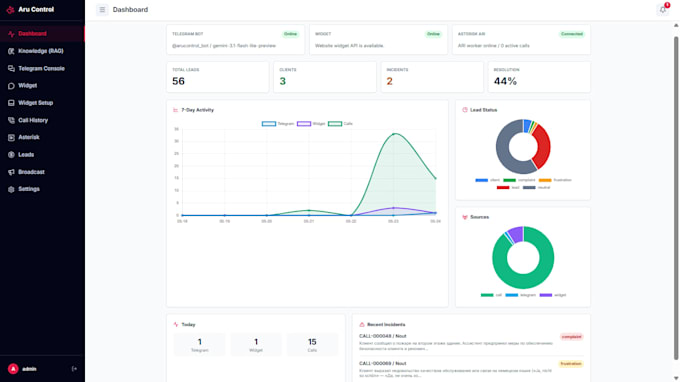
Task: Toggle the Widget series in chart legend
Action: 311,124
